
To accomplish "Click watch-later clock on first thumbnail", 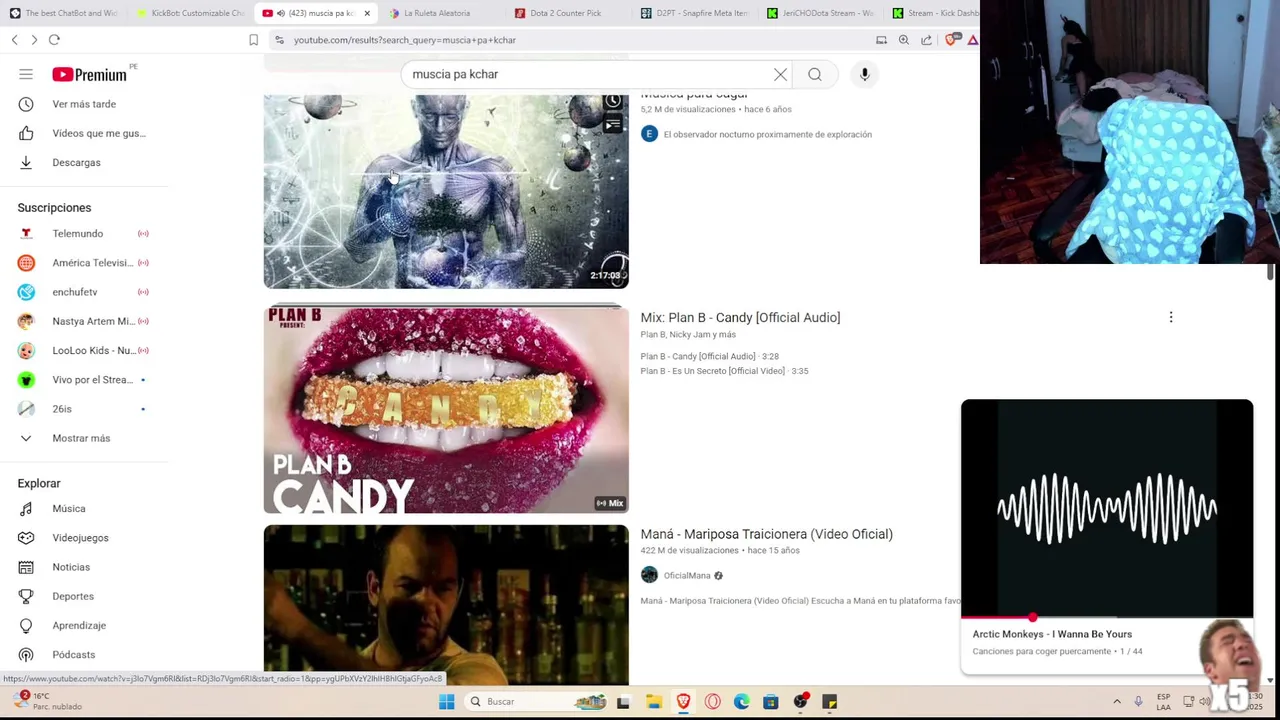I will click(613, 102).
